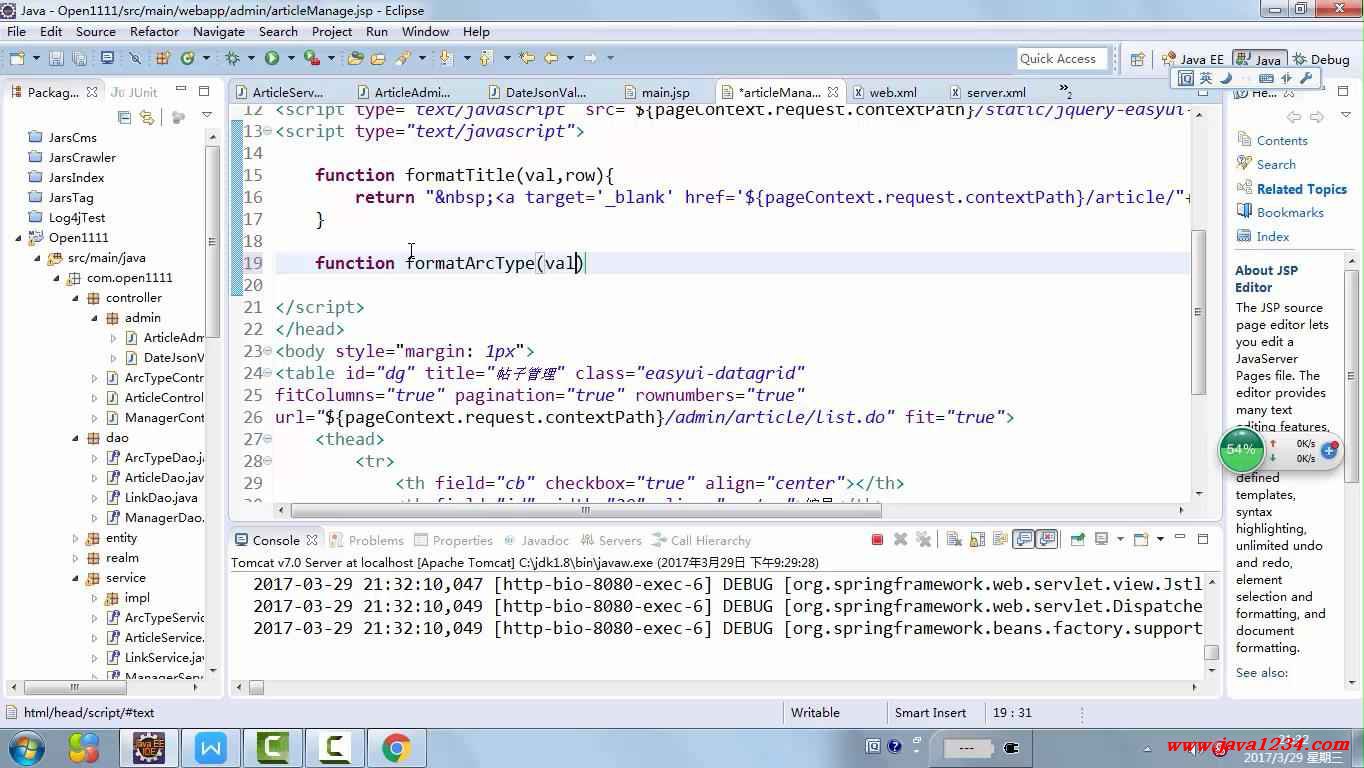Click the editor horizontal scrollbar thumb

coord(586,510)
